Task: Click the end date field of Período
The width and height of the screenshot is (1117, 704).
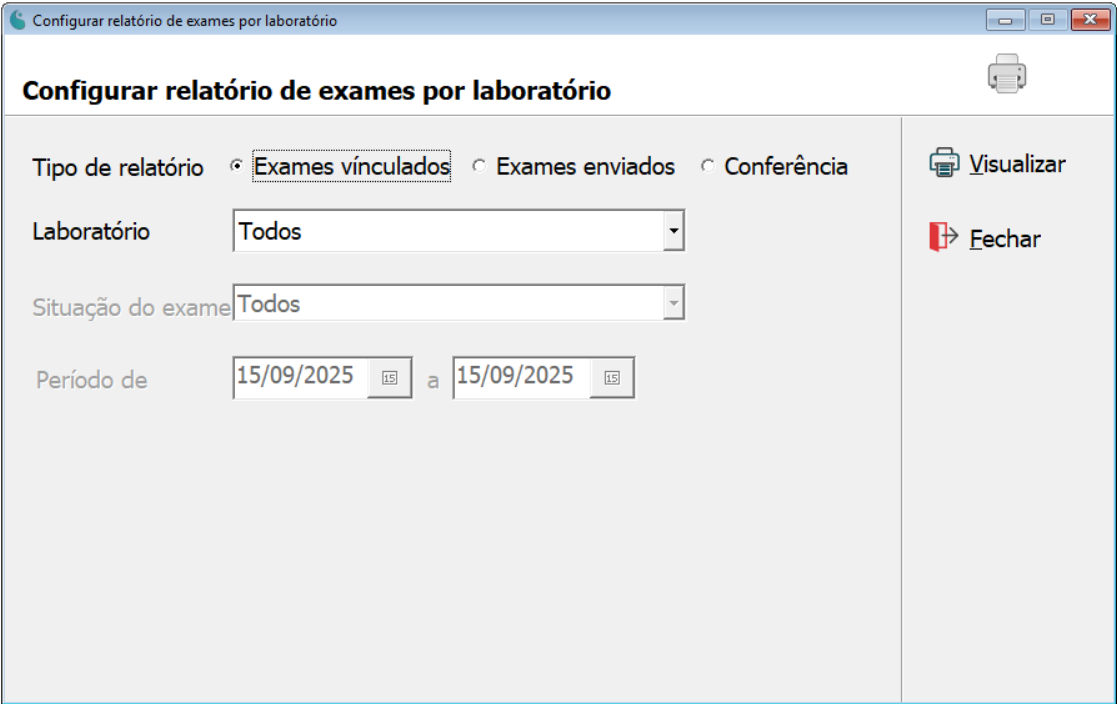Action: pyautogui.click(x=522, y=377)
